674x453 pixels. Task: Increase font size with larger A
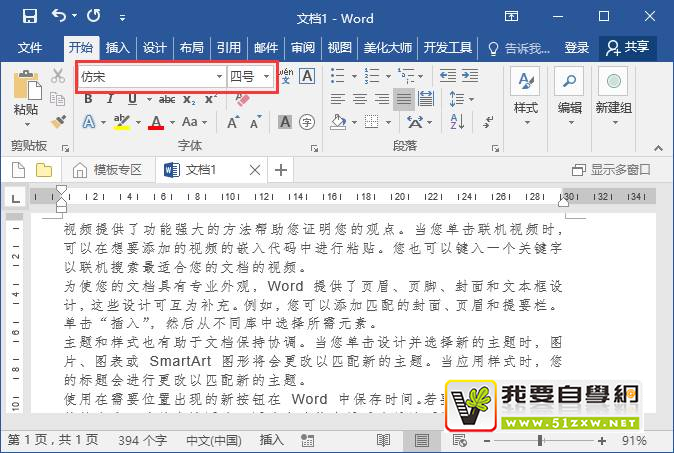click(x=233, y=122)
